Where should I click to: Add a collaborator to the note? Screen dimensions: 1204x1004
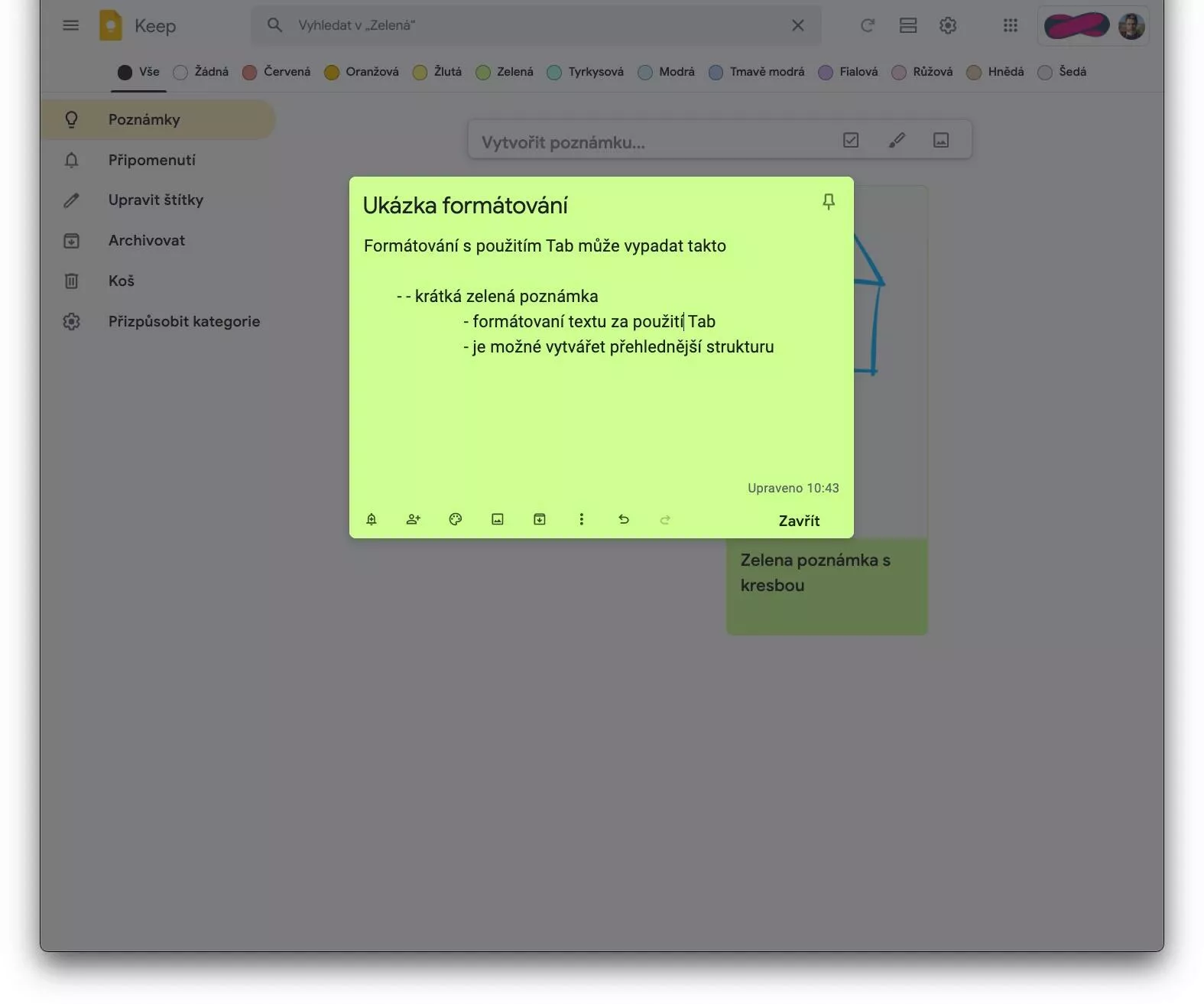point(414,519)
